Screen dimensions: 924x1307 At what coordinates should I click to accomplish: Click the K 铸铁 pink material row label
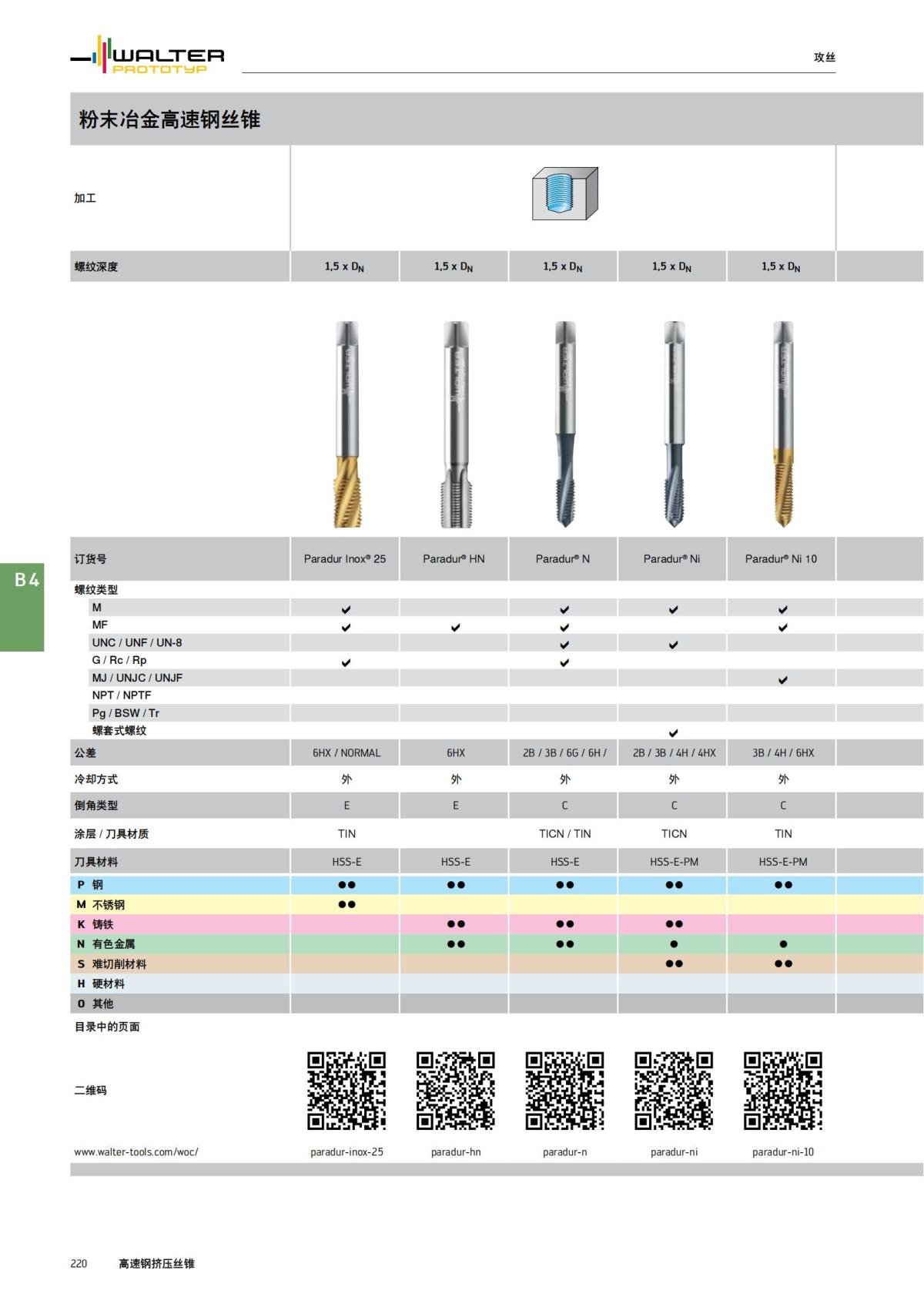tap(95, 924)
